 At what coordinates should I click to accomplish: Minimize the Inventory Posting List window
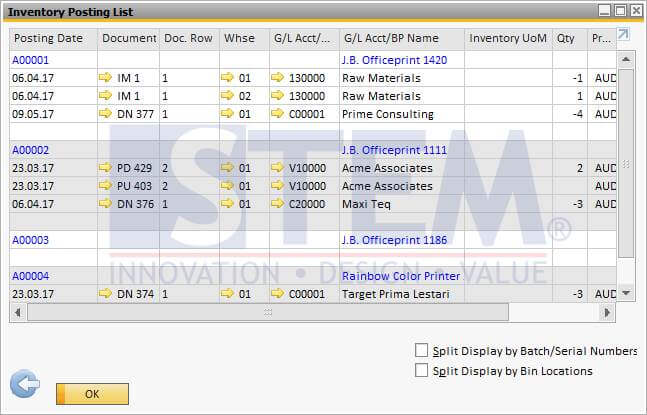click(604, 10)
